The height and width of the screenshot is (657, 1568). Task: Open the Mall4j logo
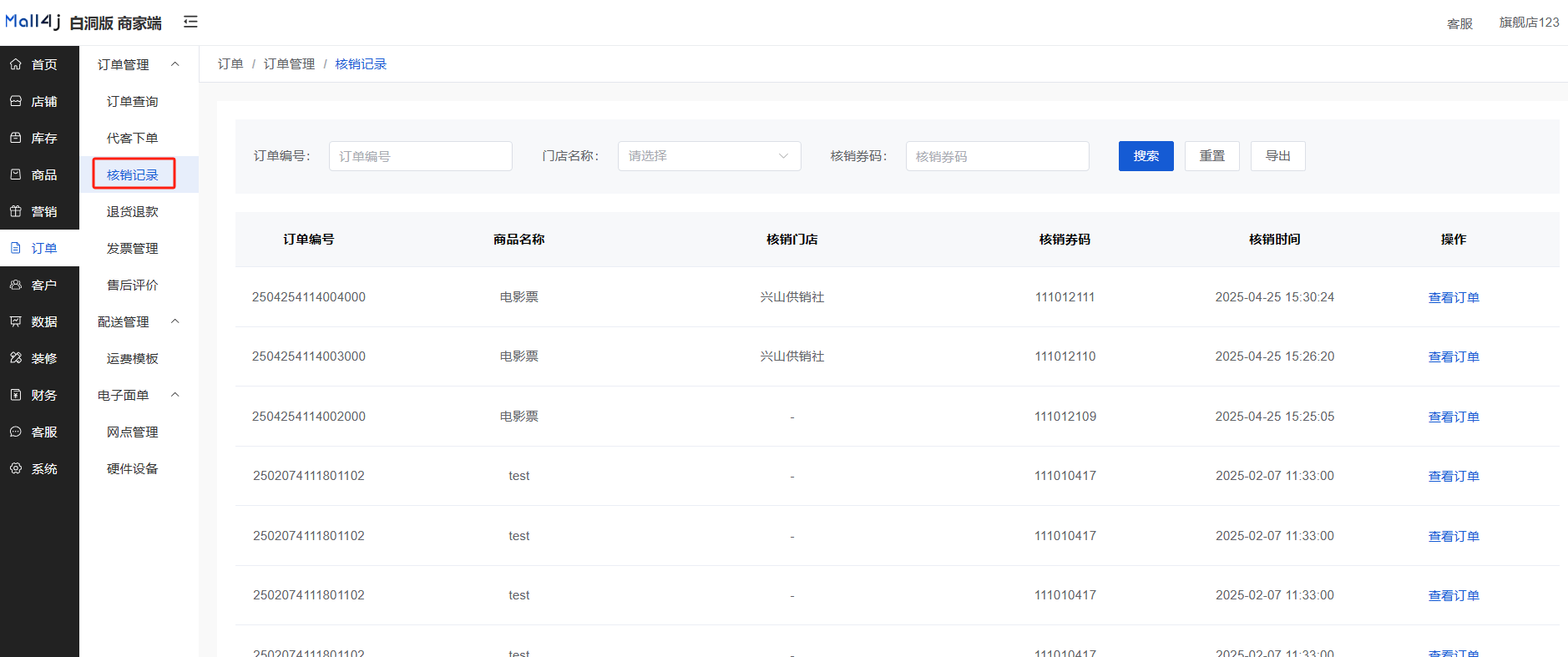(x=33, y=22)
